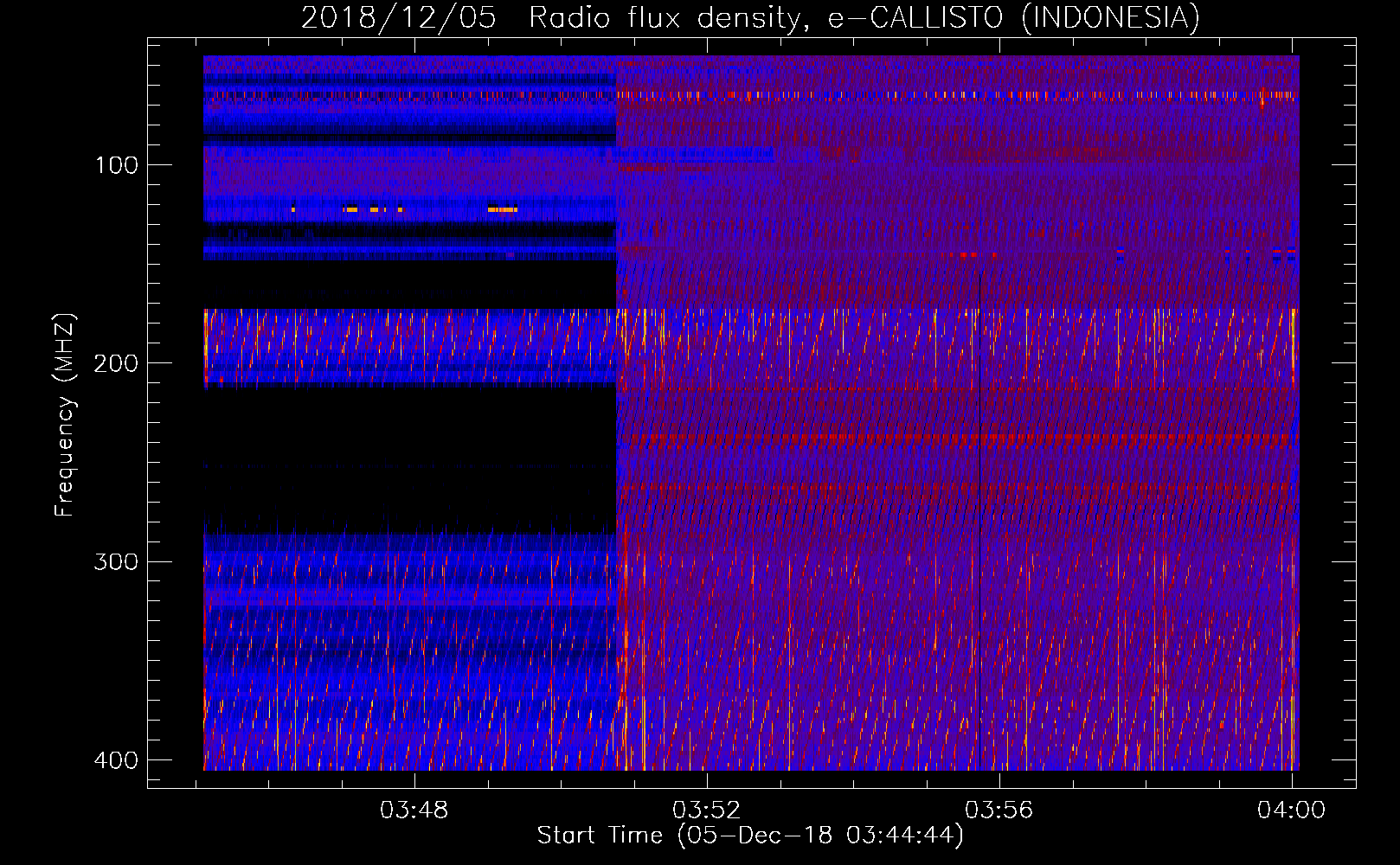The image size is (1400, 865).
Task: Click the thin black vertical line near 03:56
Action: point(979,519)
